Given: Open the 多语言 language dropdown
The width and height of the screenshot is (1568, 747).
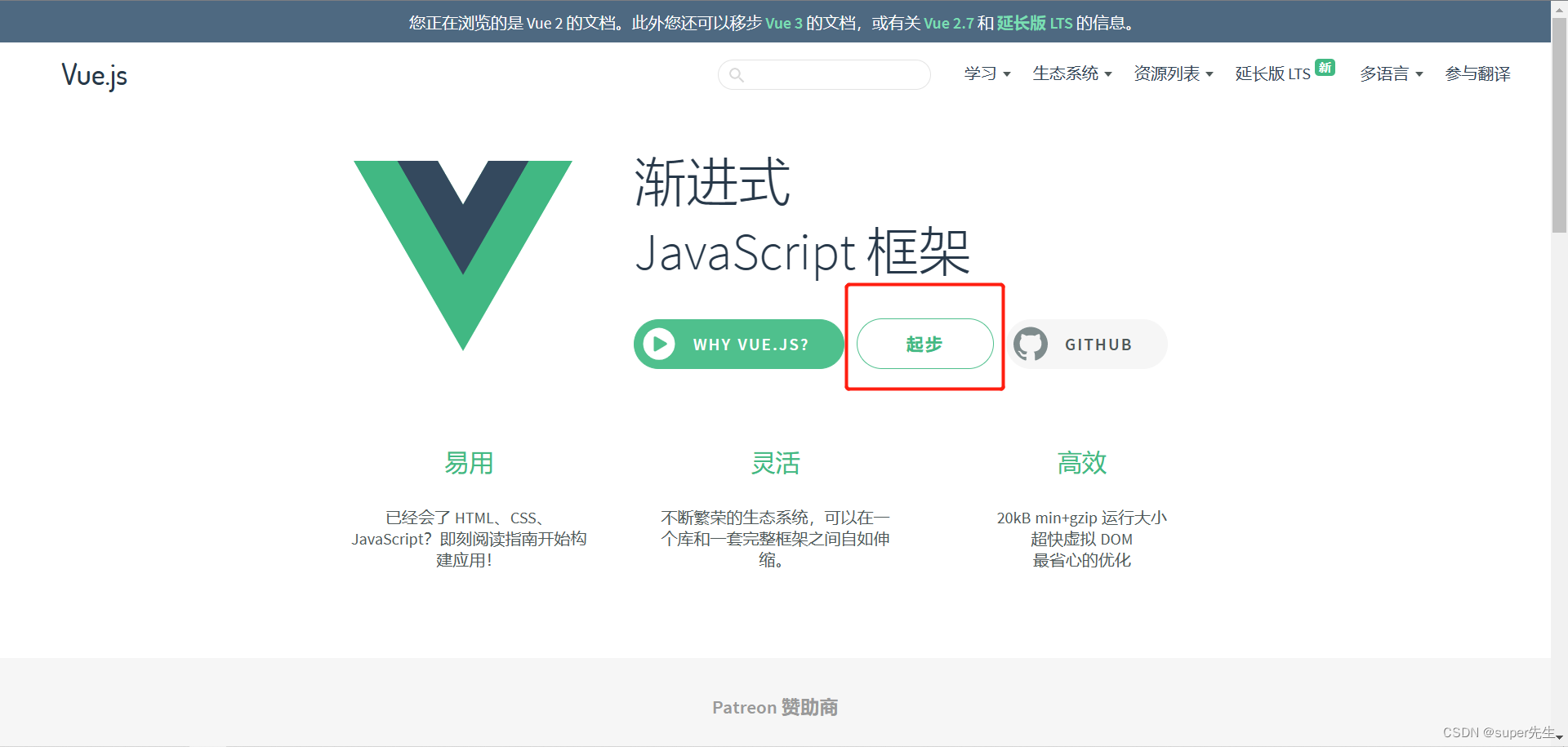Looking at the screenshot, I should coord(1391,73).
